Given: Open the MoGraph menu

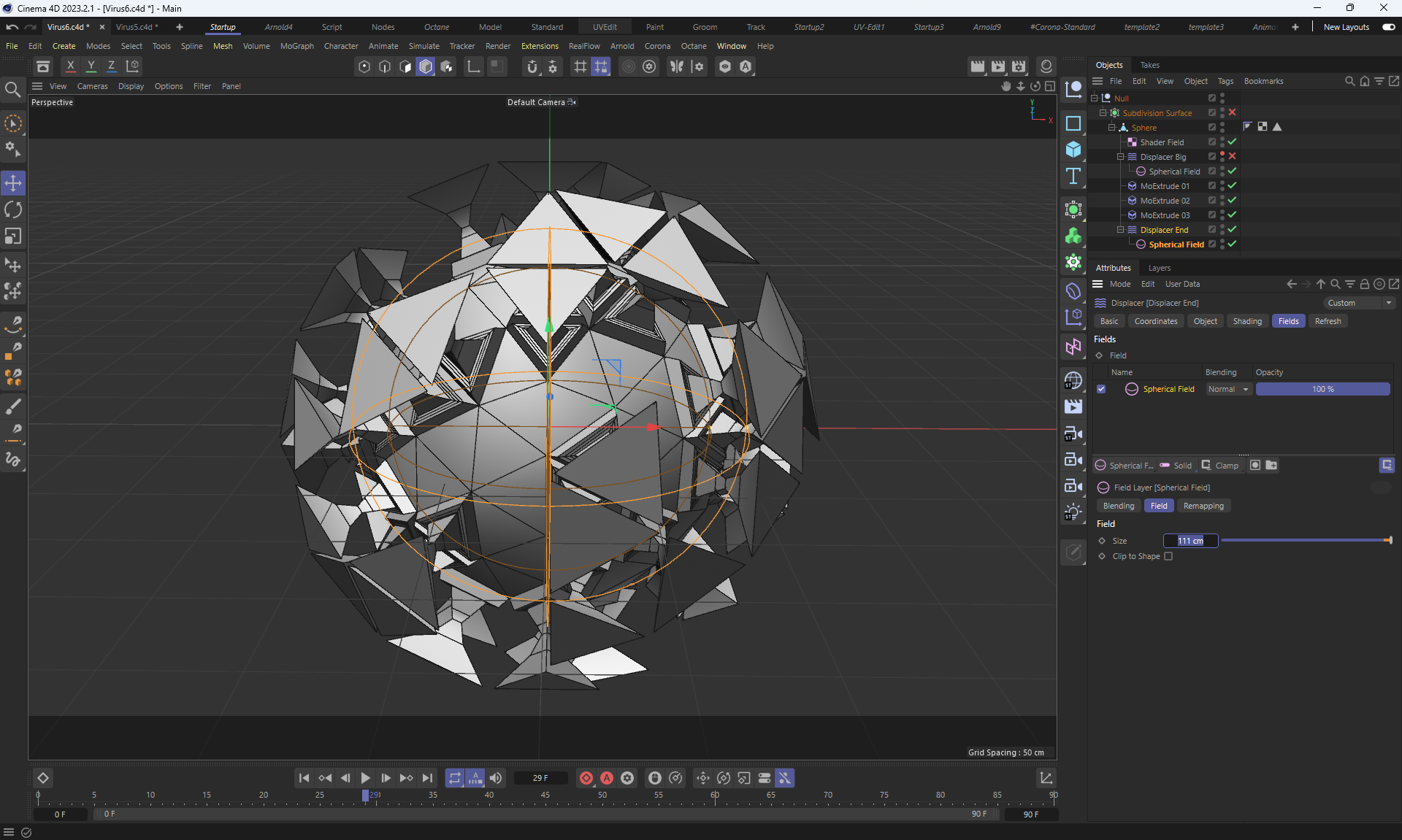Looking at the screenshot, I should coord(296,46).
